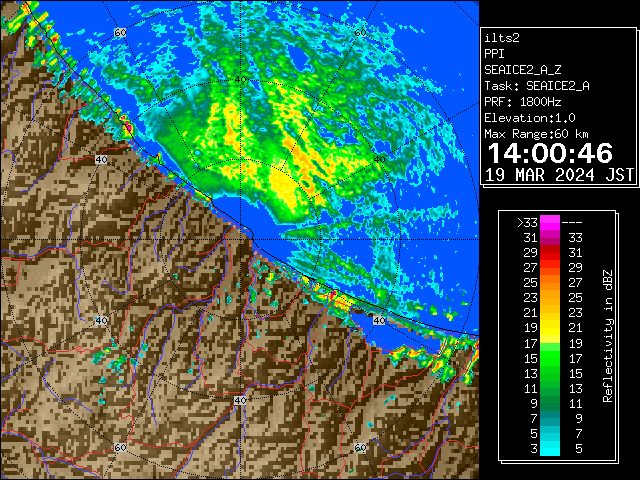Click the northwest '40' range label on land
Viewport: 640px width, 480px height.
pos(101,159)
